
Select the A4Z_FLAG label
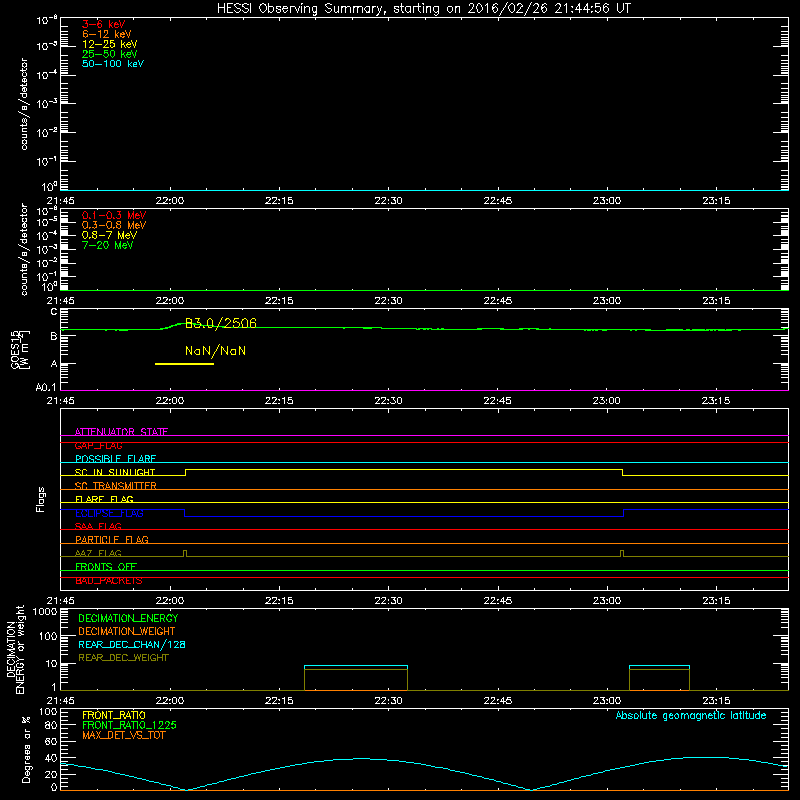pyautogui.click(x=98, y=553)
